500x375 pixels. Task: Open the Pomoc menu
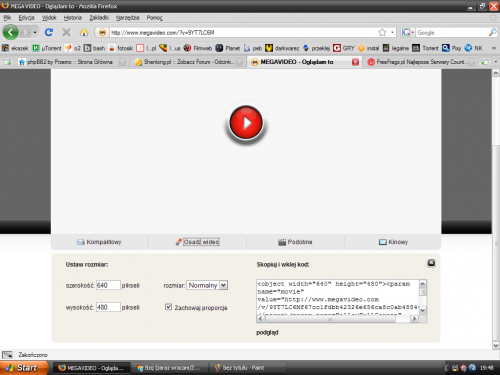(x=154, y=18)
